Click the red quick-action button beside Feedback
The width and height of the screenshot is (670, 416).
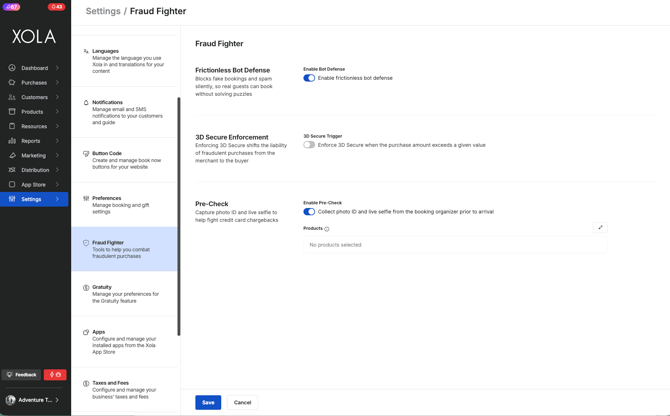click(55, 375)
